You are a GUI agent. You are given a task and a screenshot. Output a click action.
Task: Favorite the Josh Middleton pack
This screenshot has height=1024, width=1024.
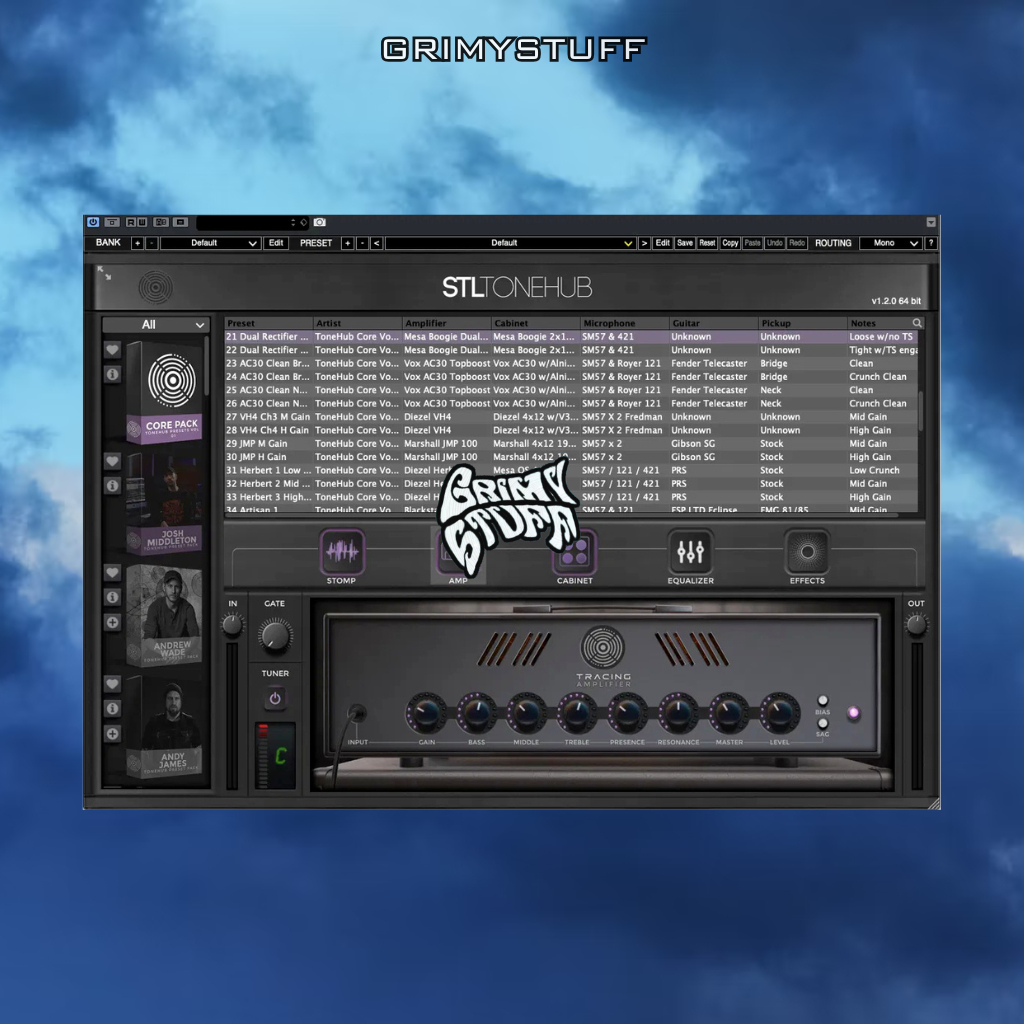click(112, 461)
